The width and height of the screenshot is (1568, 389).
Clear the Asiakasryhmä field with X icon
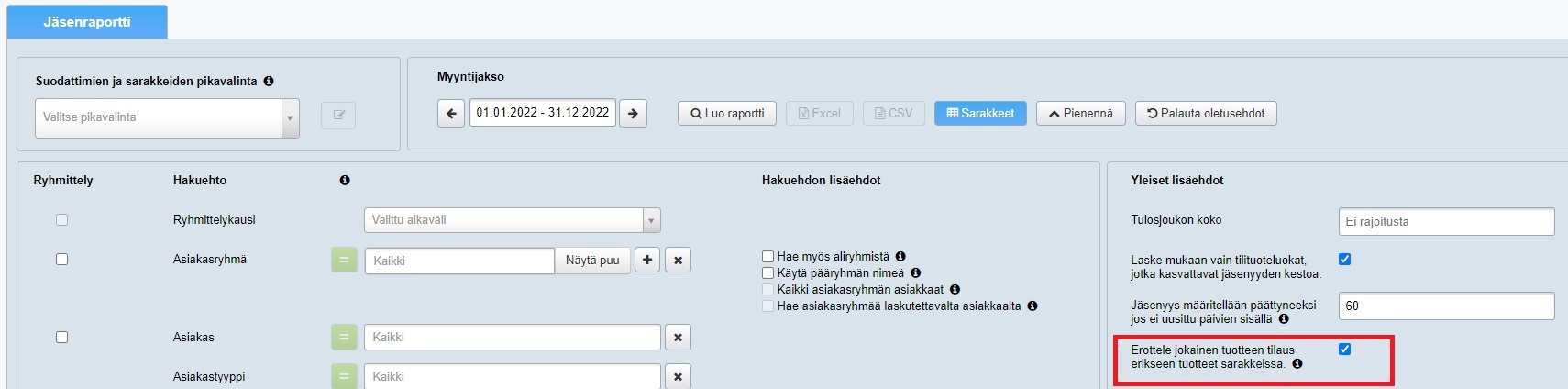[x=678, y=261]
